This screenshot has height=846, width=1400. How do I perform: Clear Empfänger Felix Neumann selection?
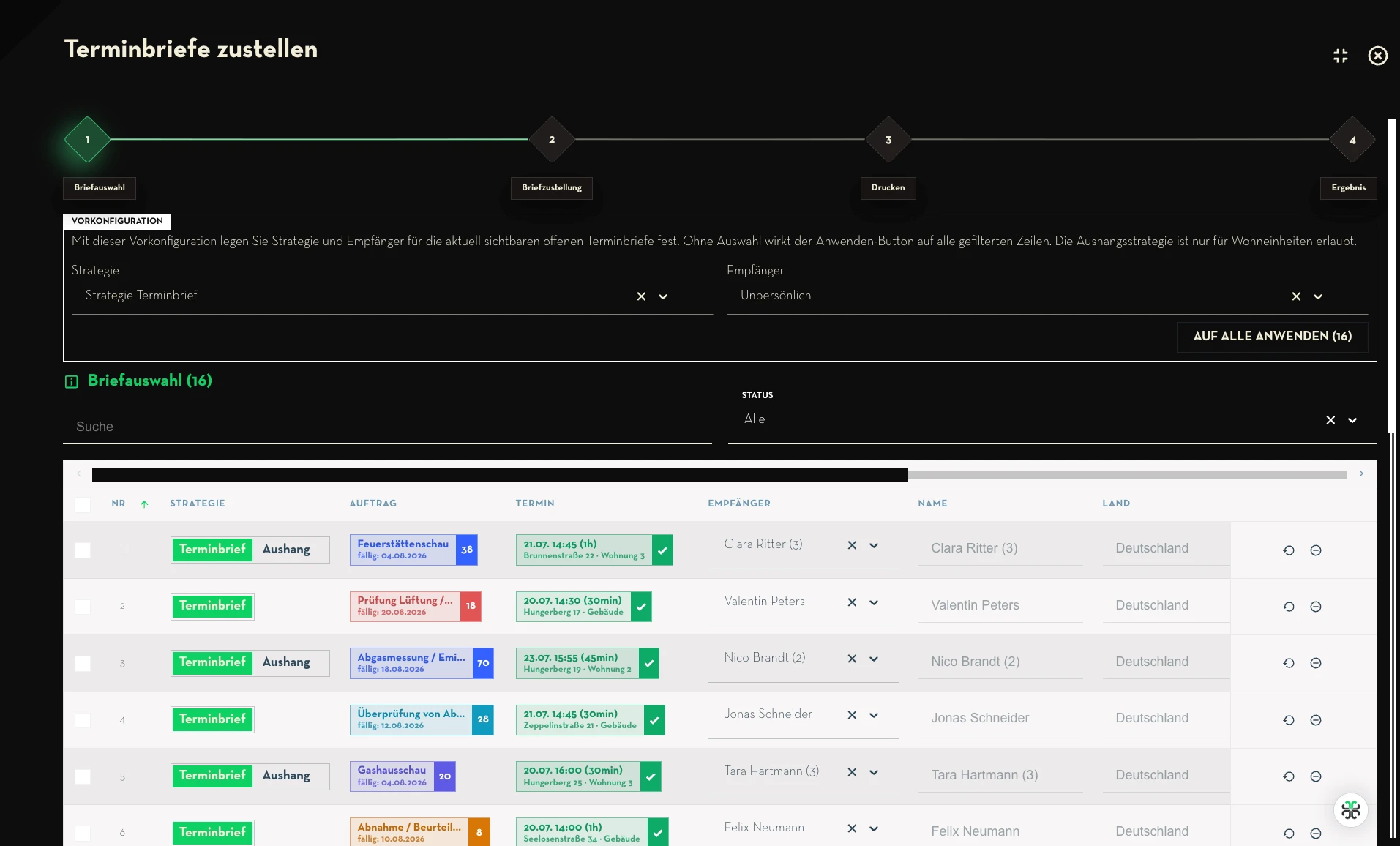tap(852, 828)
